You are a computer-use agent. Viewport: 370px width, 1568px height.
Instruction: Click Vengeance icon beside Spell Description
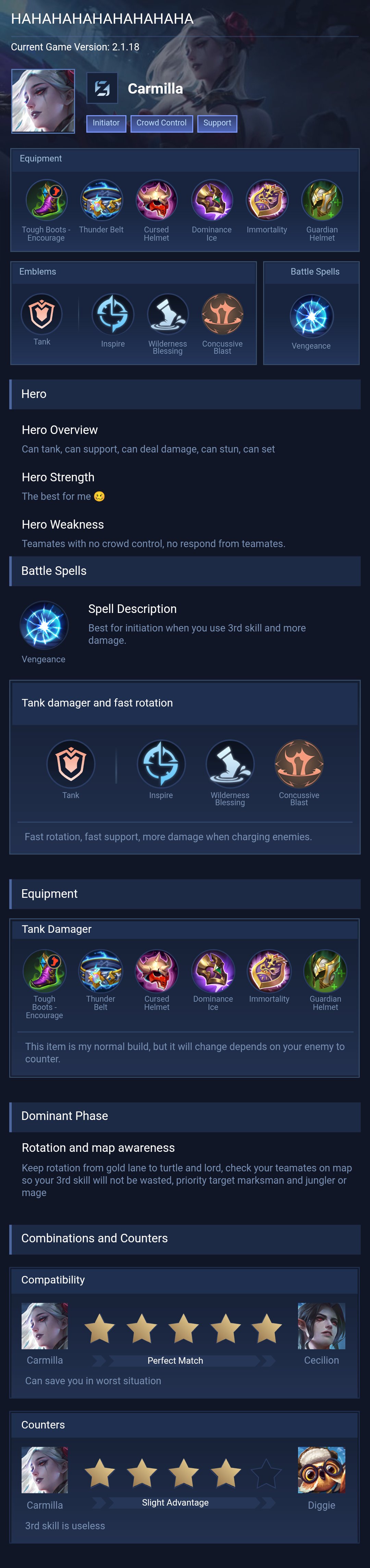click(x=44, y=625)
